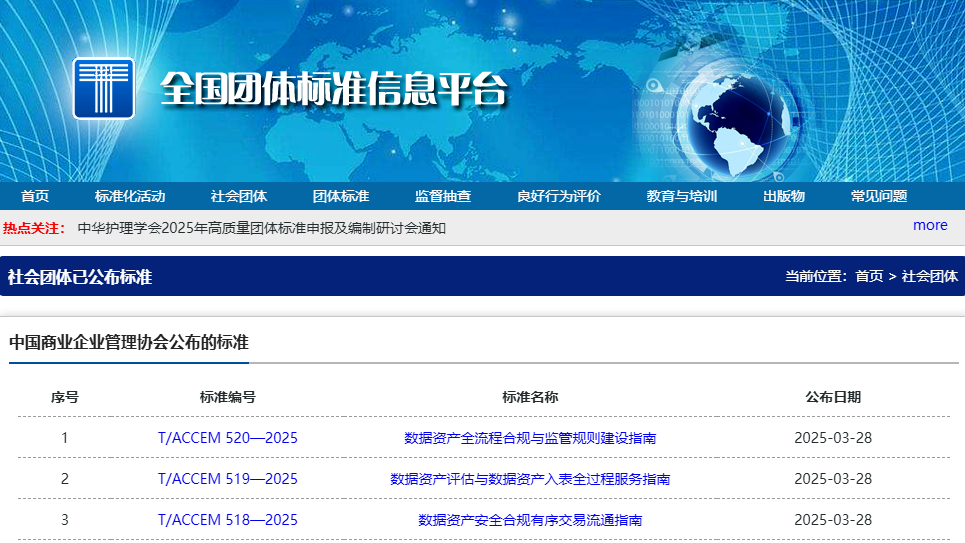Click the blue T platform logo icon

click(x=103, y=89)
